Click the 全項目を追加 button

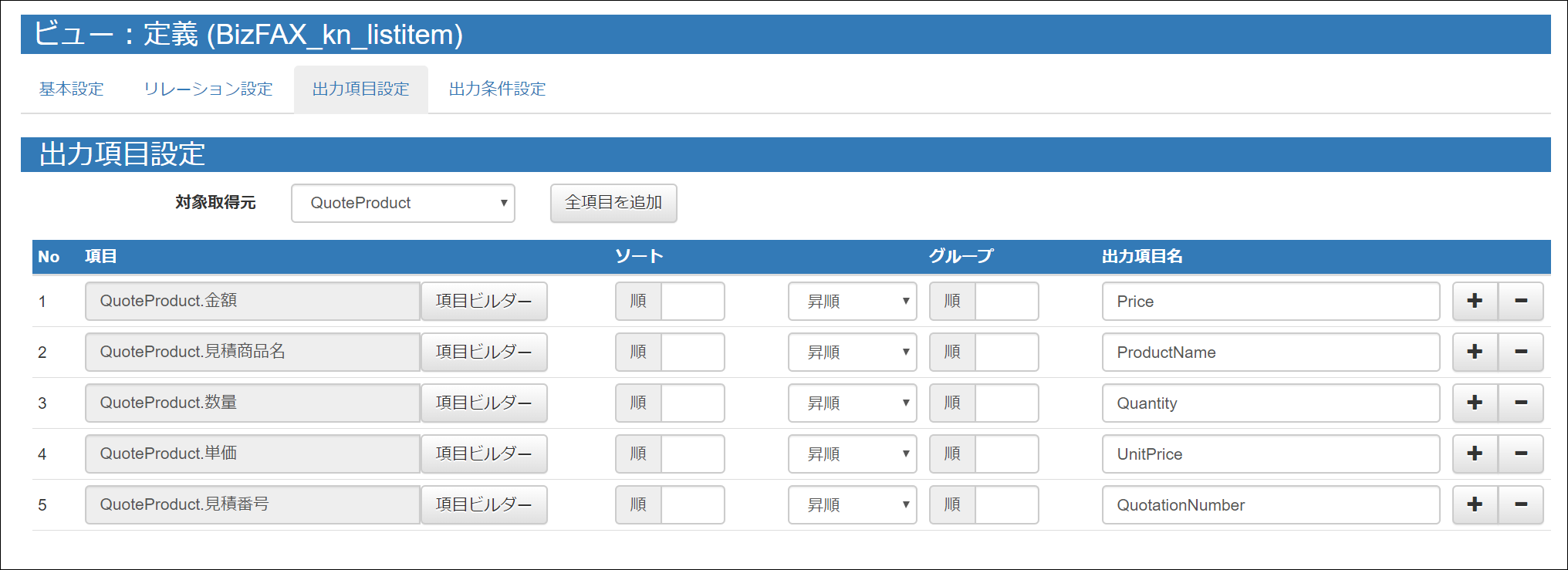click(613, 203)
